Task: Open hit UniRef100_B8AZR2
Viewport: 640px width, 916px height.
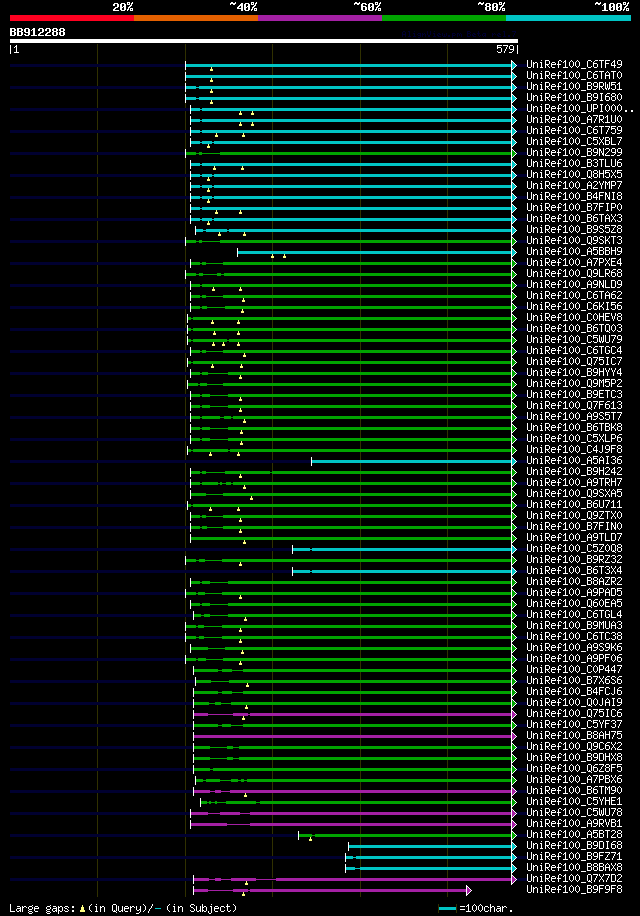Action: 574,581
